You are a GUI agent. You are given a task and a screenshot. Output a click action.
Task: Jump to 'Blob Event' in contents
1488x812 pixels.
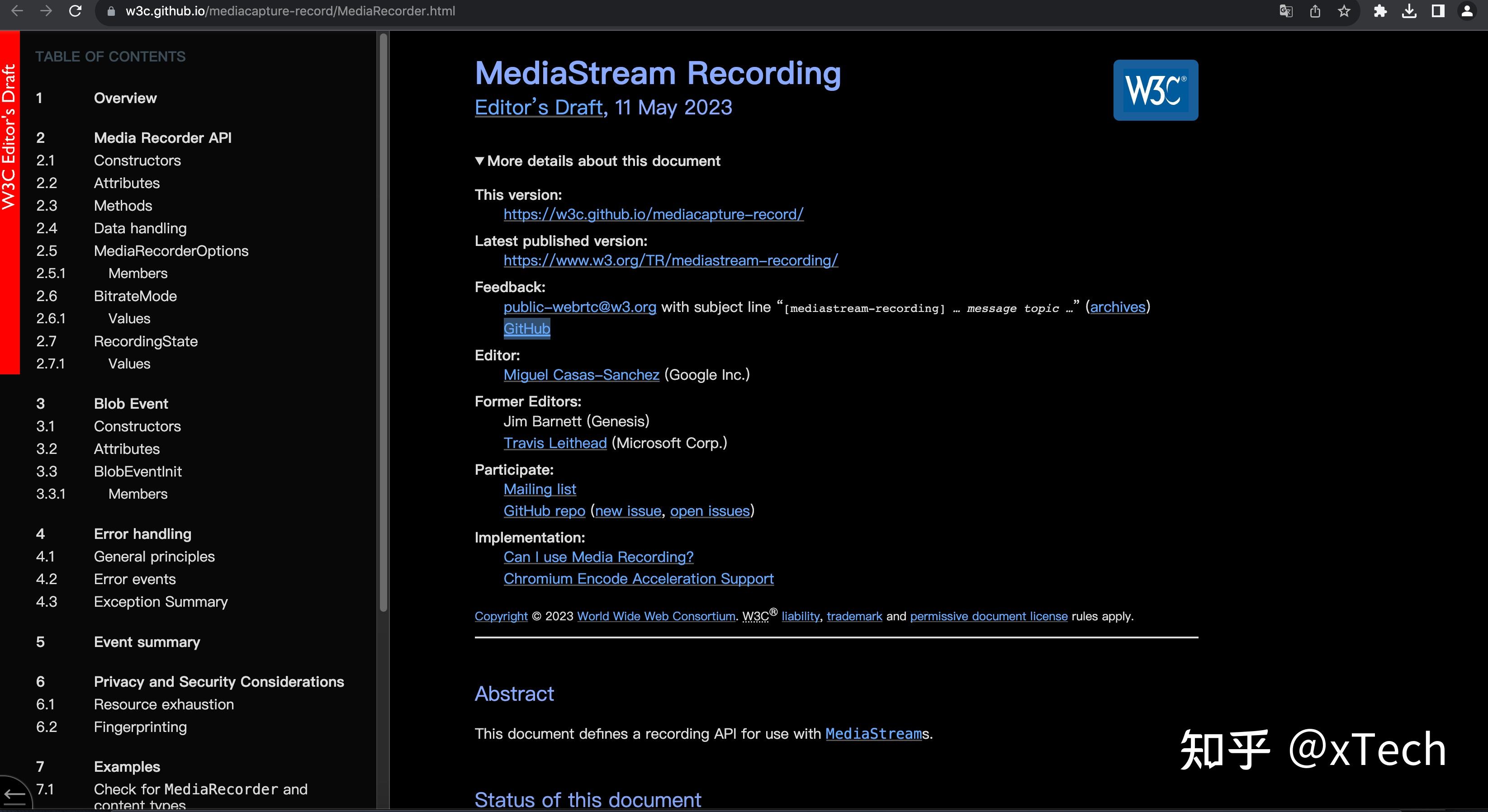(x=131, y=404)
